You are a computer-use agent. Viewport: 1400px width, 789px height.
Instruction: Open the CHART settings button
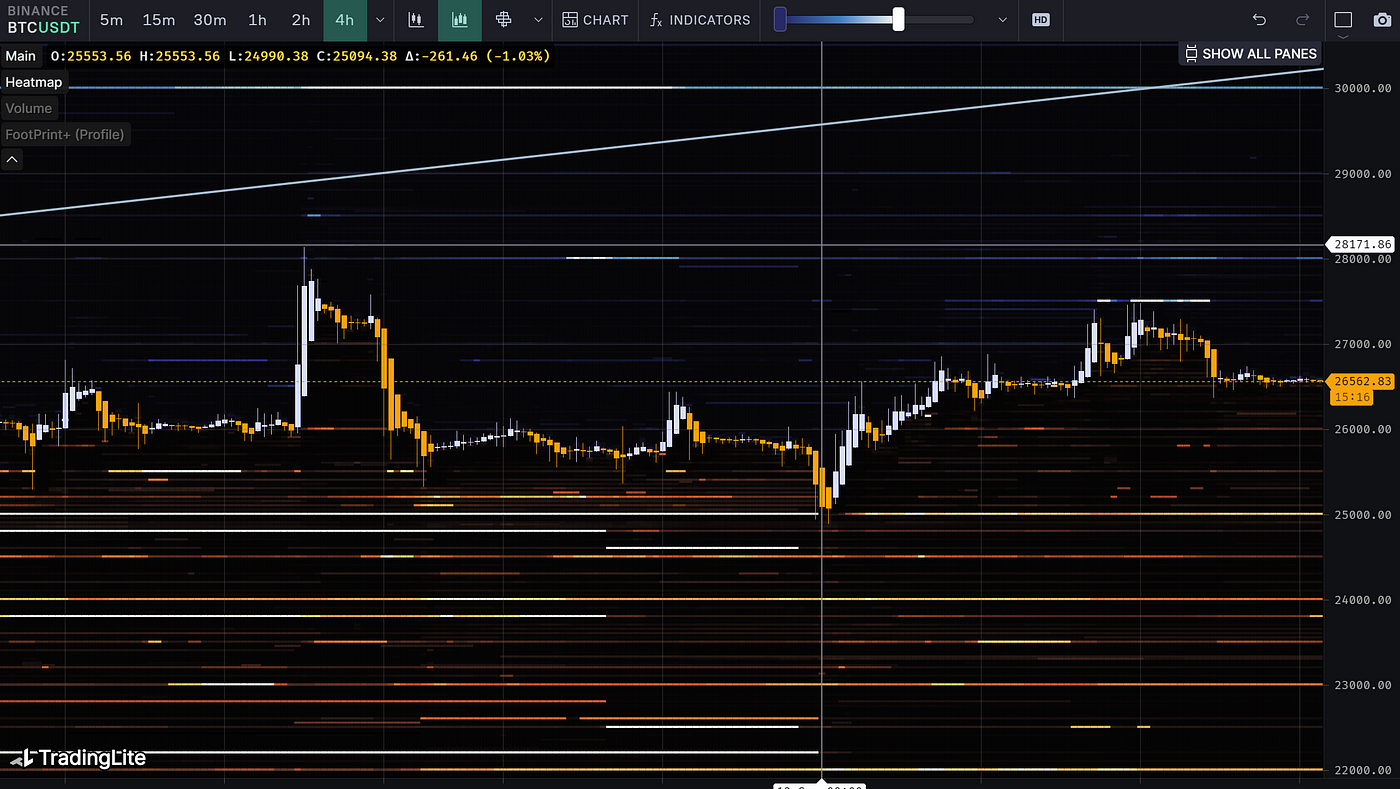(595, 20)
